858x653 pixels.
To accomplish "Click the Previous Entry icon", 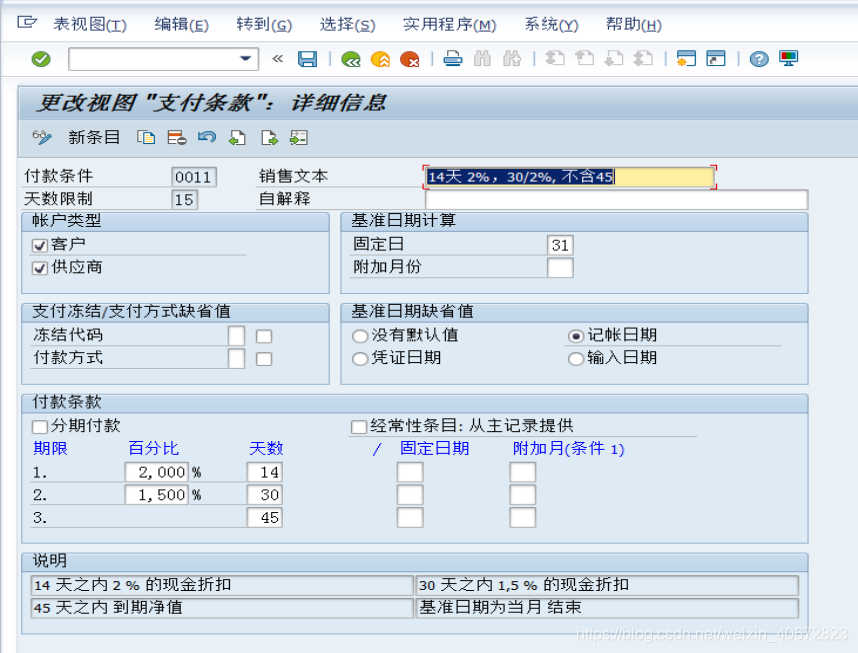I will coord(237,137).
